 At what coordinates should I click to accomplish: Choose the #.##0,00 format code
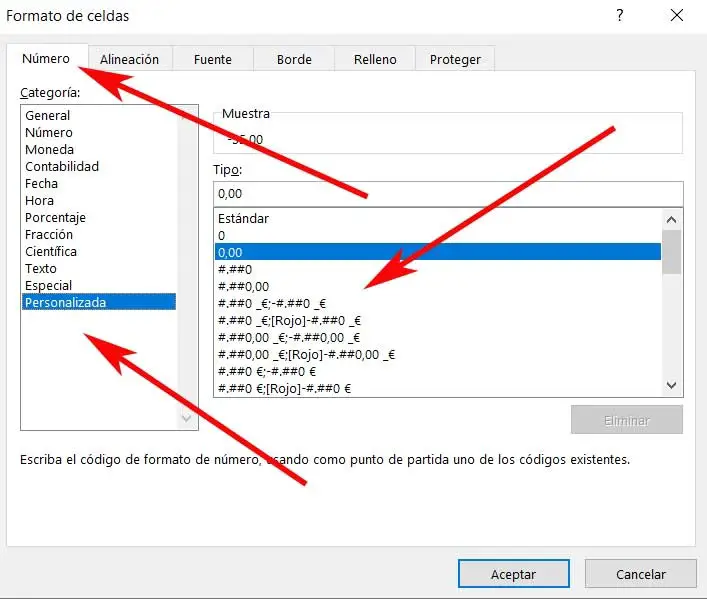tap(243, 287)
